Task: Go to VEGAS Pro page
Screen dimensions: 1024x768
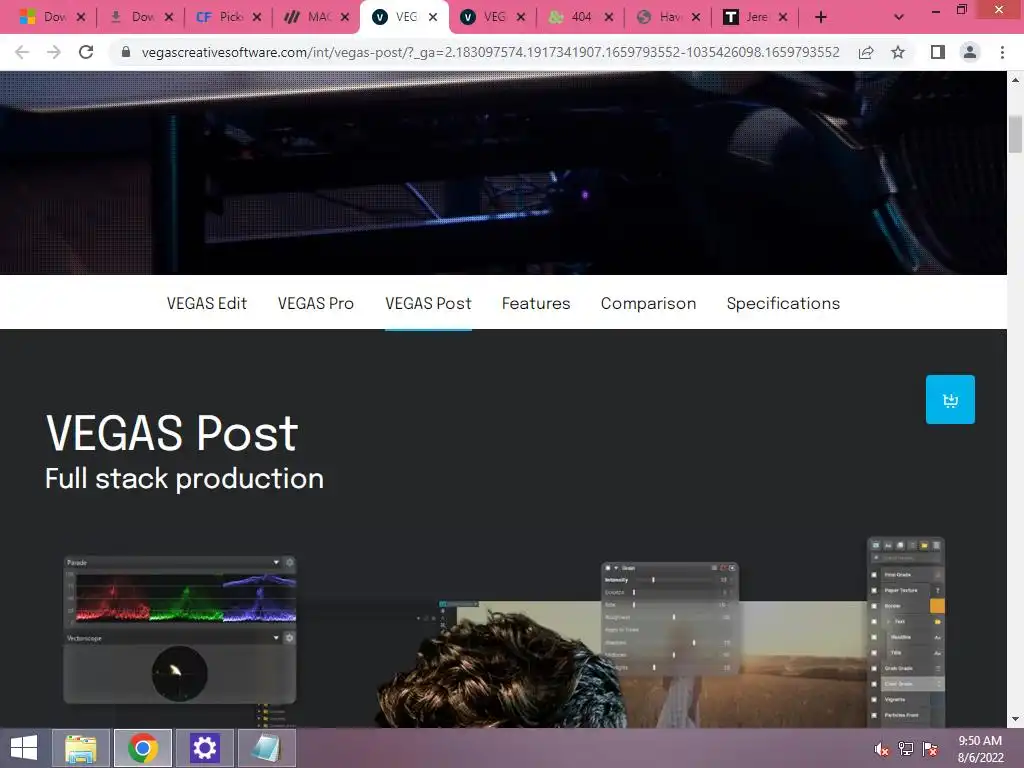Action: [x=315, y=304]
